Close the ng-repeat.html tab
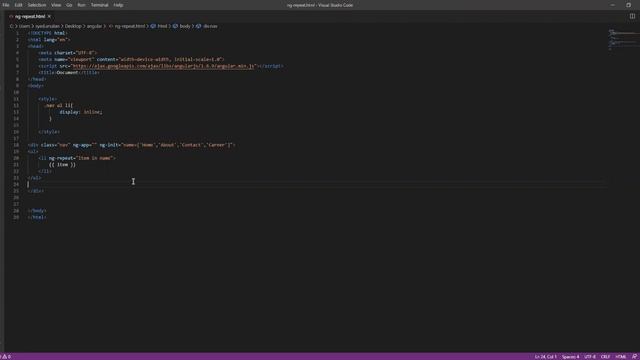Image resolution: width=640 pixels, height=360 pixels. pos(49,16)
